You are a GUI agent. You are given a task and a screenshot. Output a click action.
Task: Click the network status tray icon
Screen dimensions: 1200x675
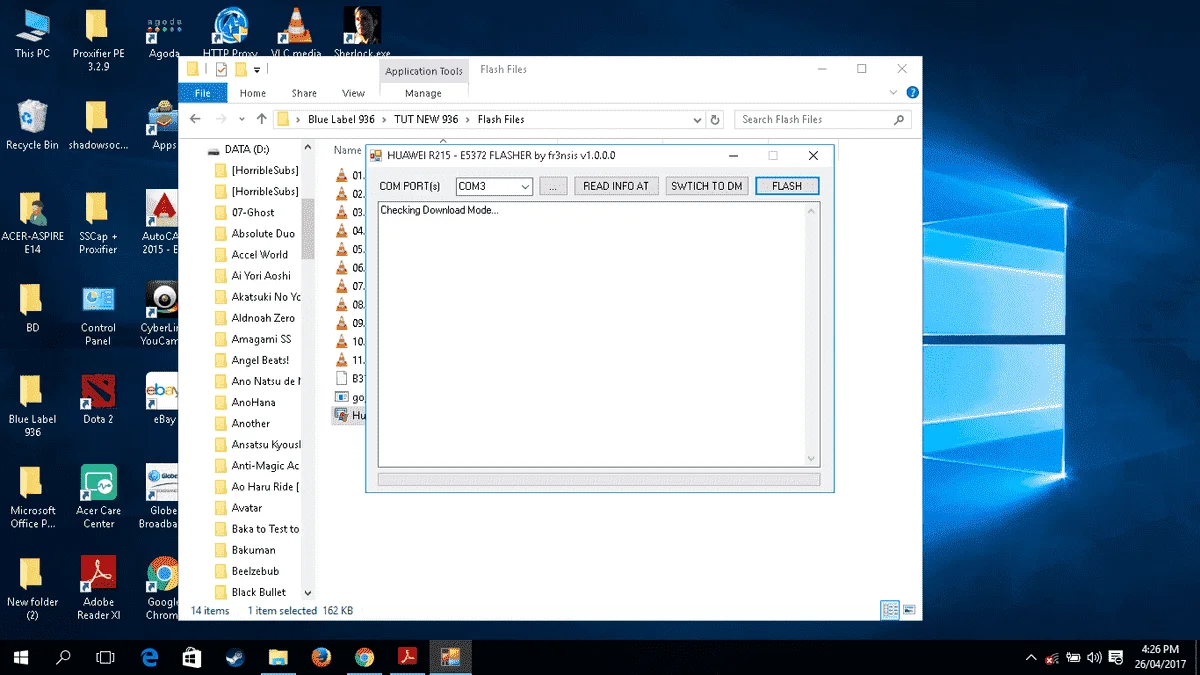[1052, 658]
